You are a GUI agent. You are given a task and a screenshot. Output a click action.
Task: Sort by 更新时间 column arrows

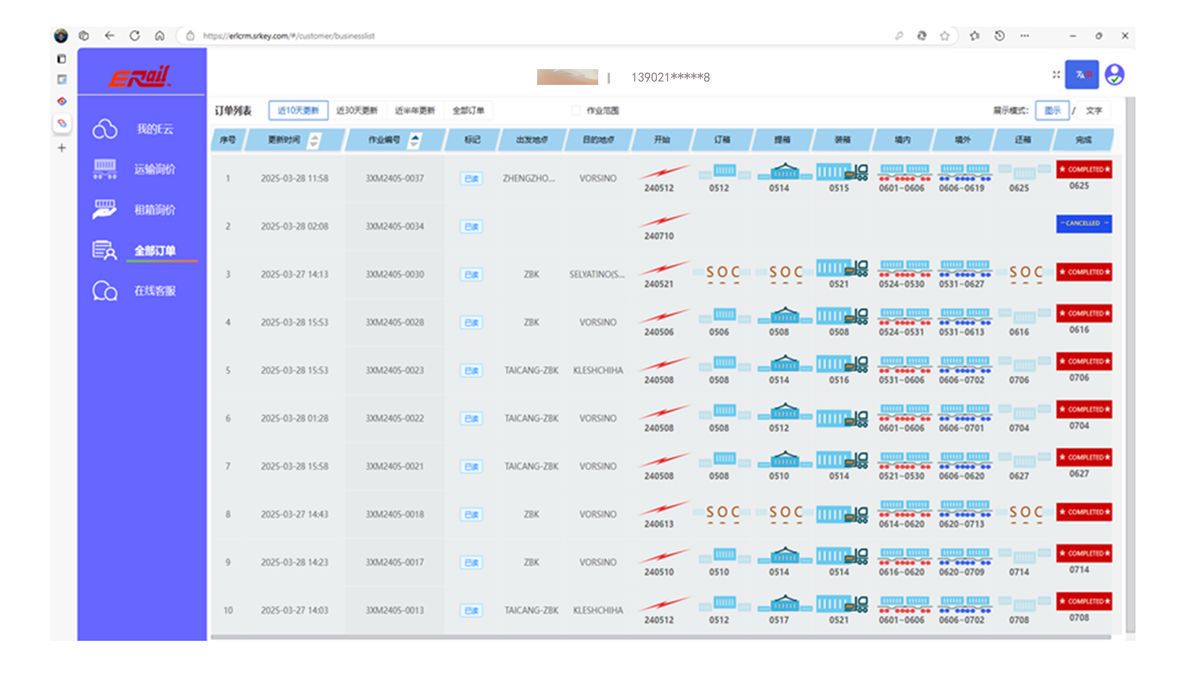pyautogui.click(x=315, y=141)
